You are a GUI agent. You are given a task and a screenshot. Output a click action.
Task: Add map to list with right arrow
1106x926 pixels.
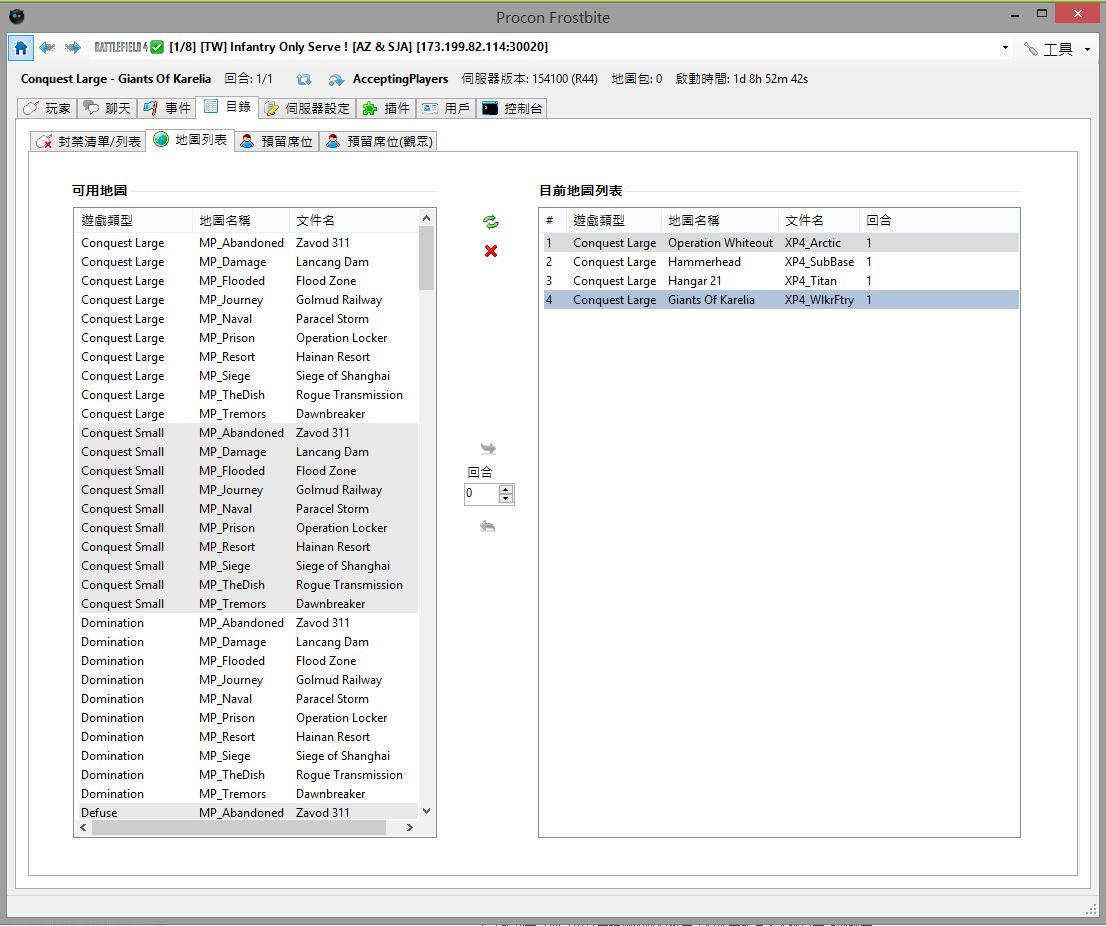pos(488,449)
